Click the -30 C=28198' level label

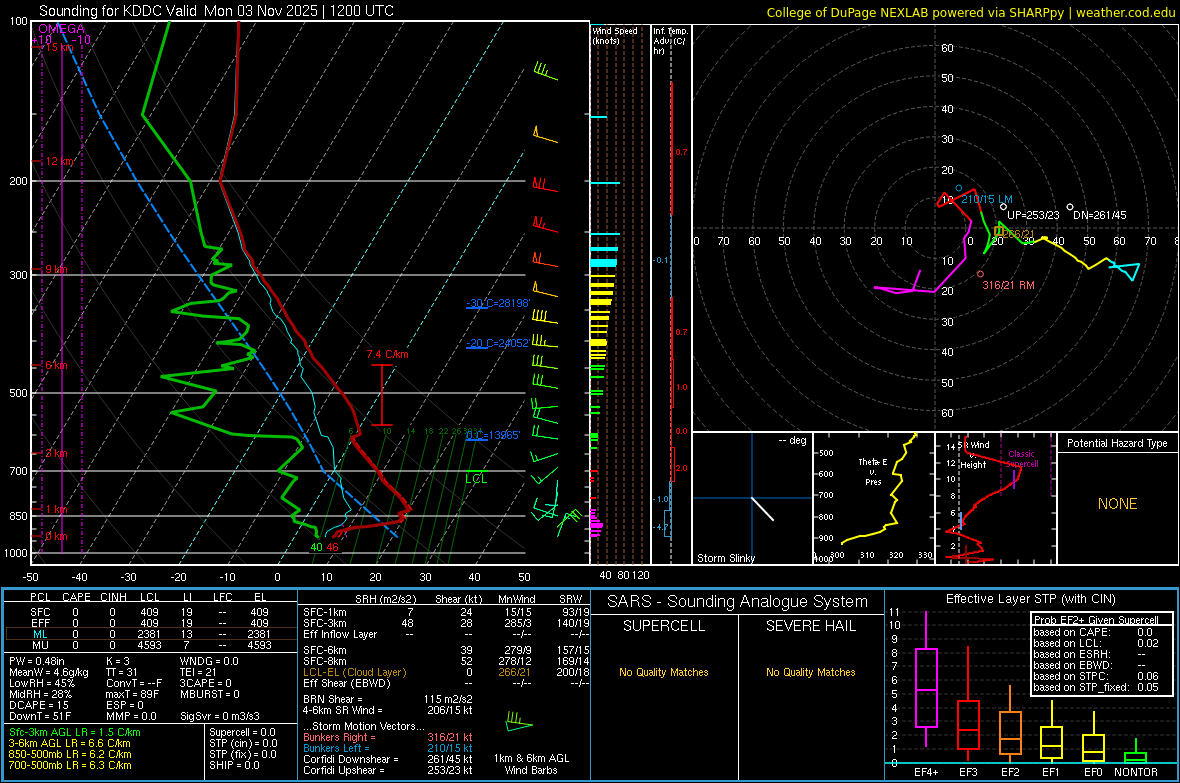pyautogui.click(x=498, y=303)
